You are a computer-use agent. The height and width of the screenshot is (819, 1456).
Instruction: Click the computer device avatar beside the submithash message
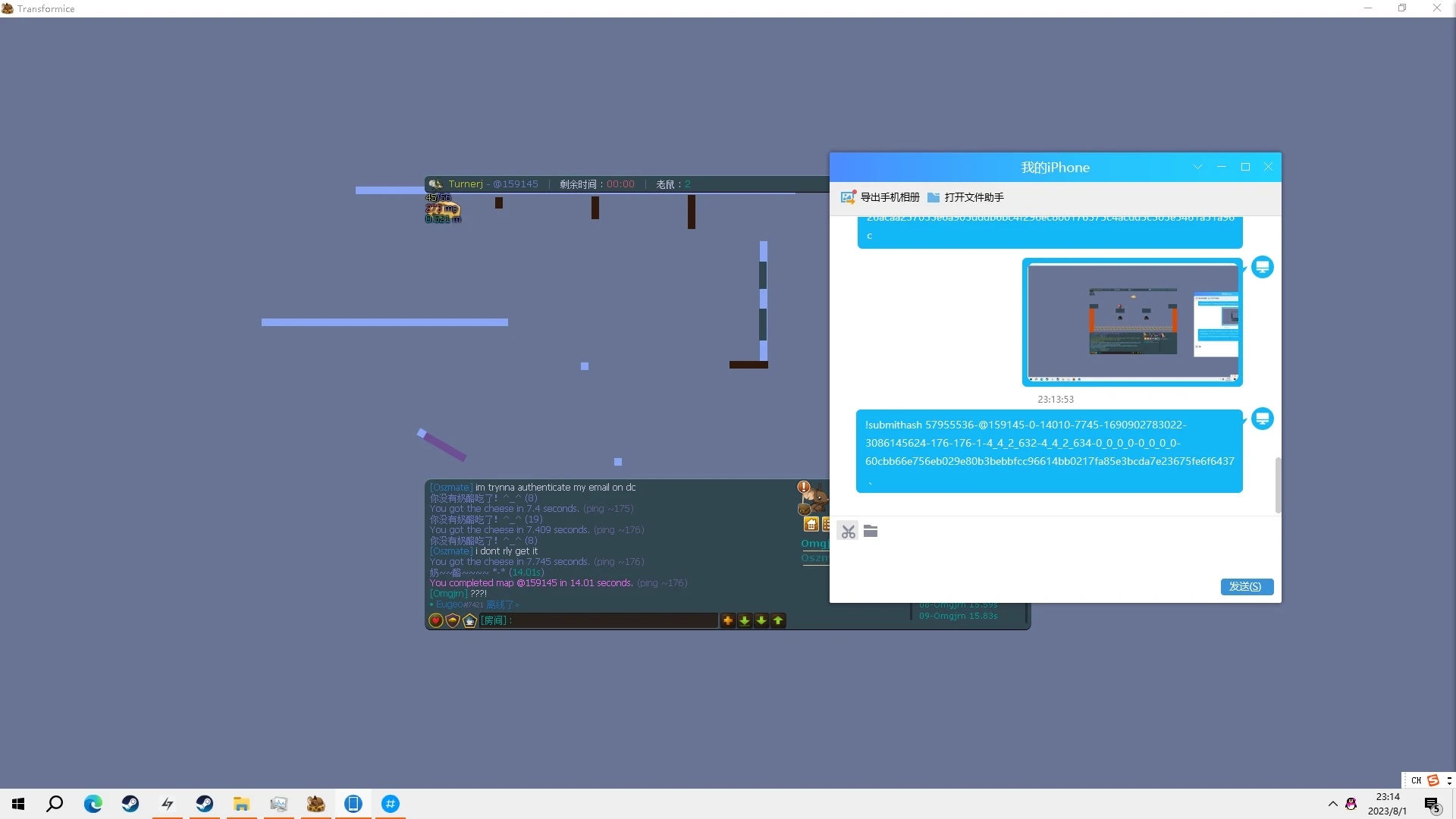point(1263,419)
